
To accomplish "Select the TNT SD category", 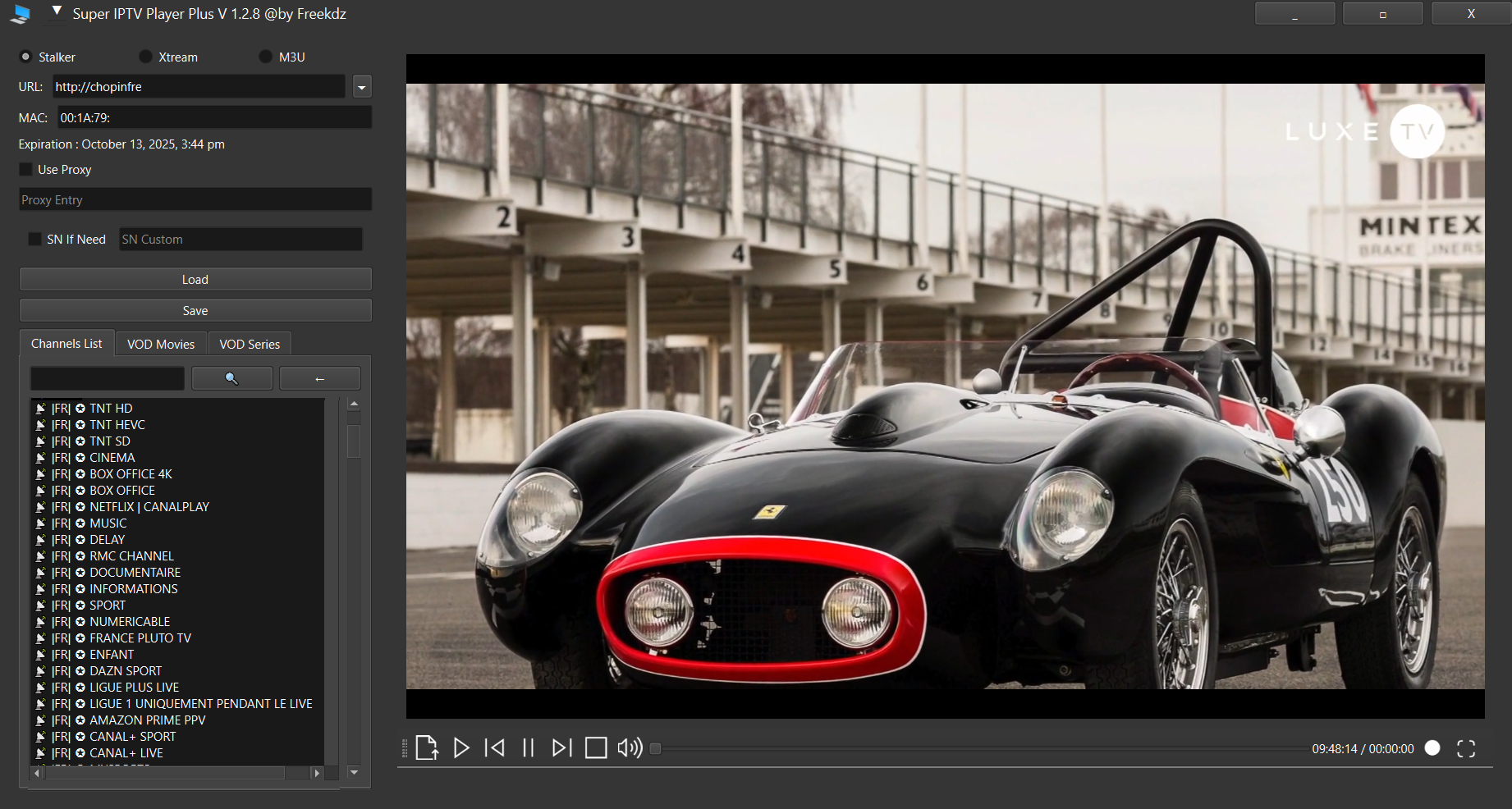I will tap(109, 441).
